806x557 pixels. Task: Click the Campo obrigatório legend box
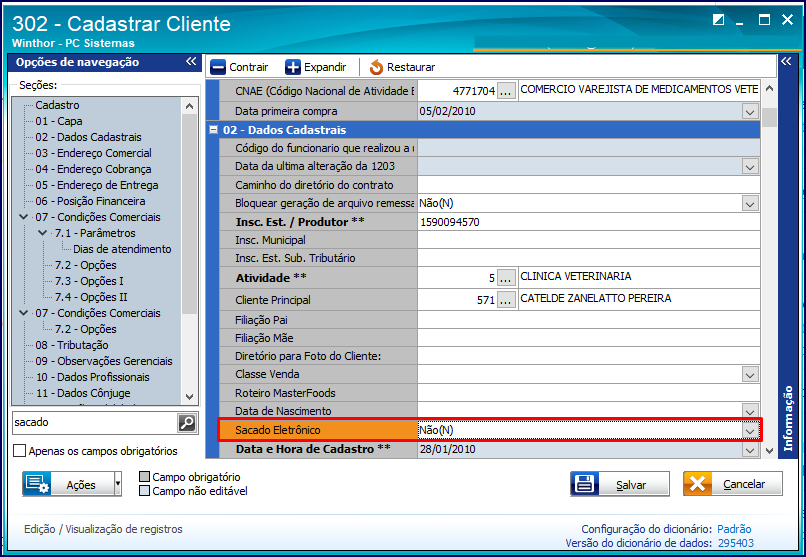coord(145,477)
